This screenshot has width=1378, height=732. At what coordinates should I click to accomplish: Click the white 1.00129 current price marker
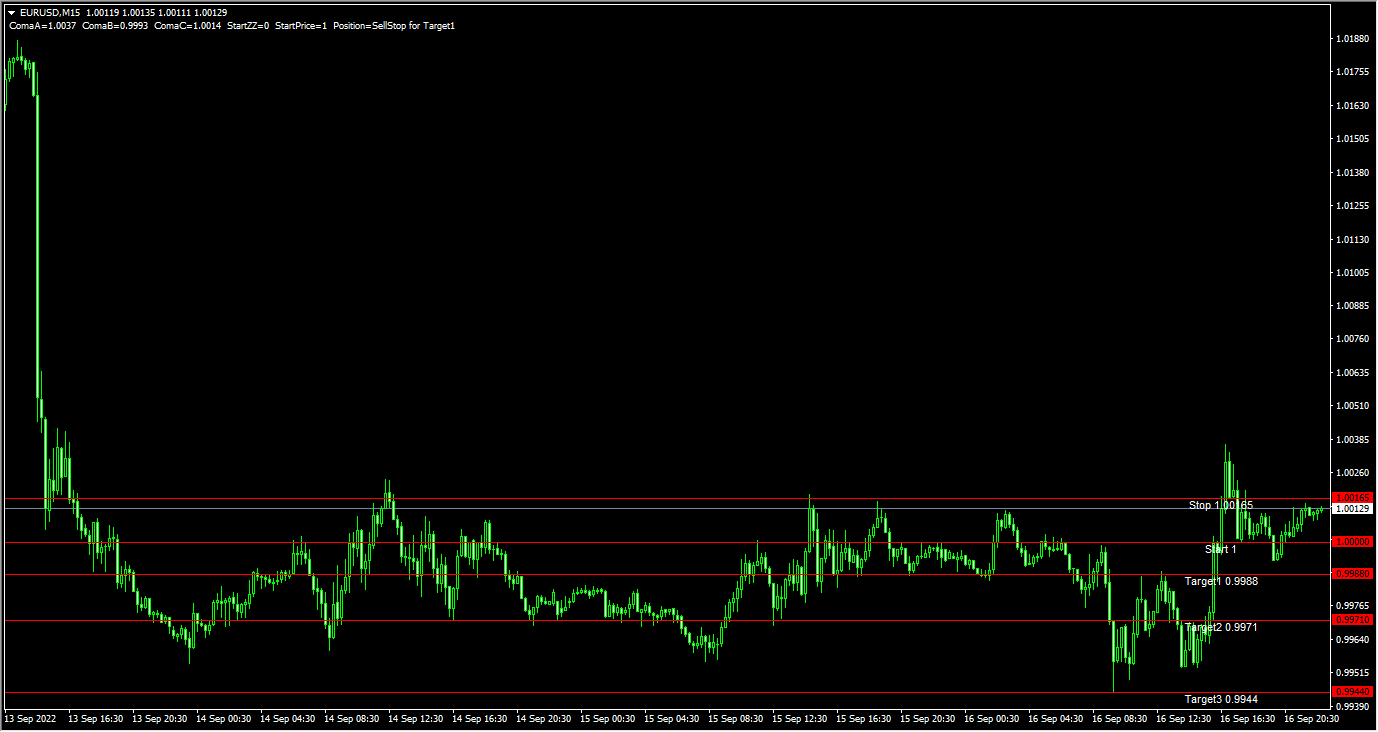[x=1351, y=509]
